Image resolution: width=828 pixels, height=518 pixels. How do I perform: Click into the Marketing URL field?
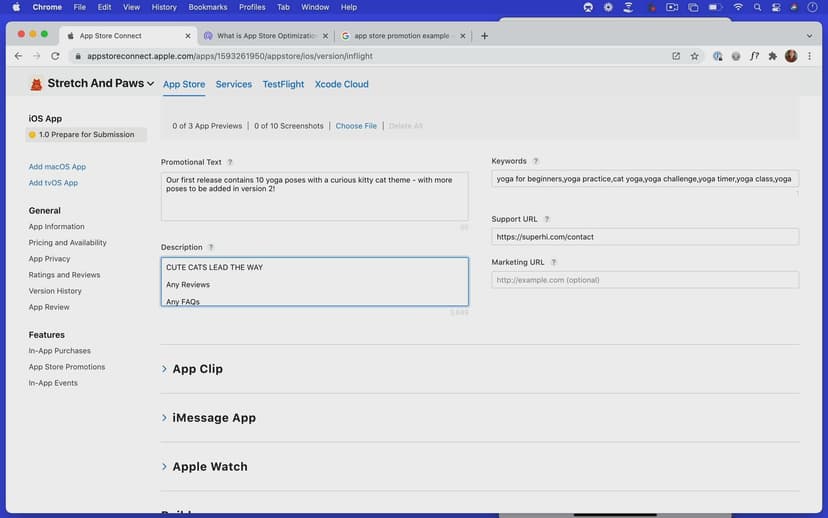coord(645,280)
